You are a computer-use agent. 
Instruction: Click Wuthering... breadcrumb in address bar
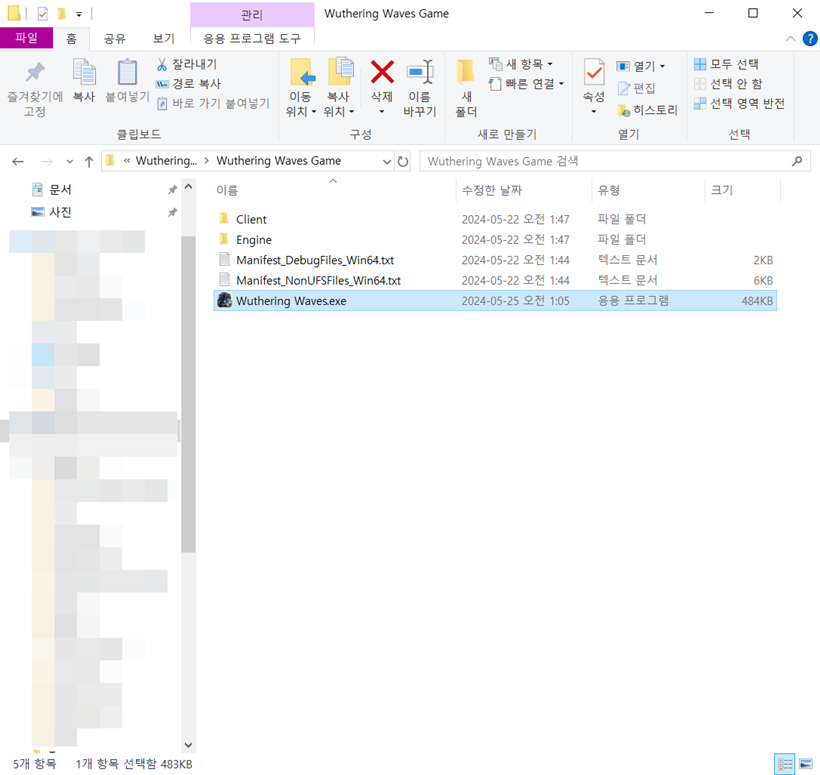point(166,161)
